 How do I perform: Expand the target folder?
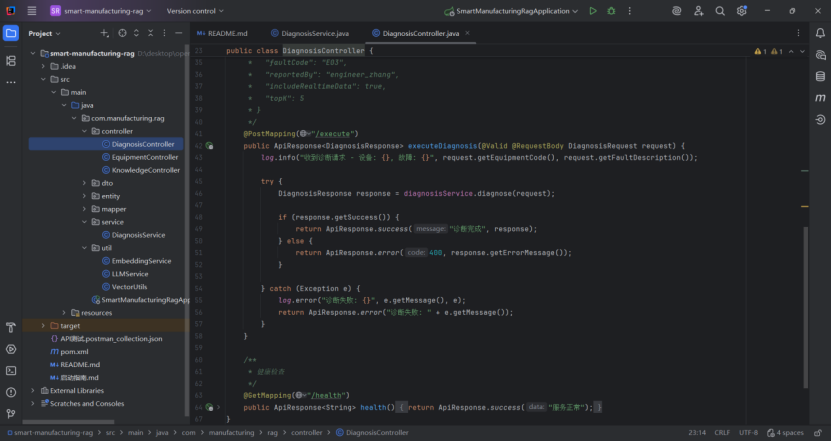[x=43, y=325]
